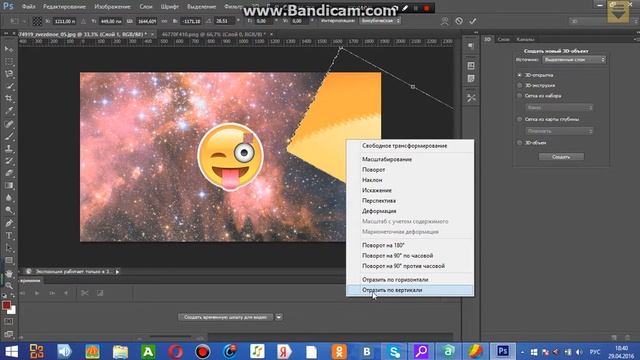Select the Rectangle shape tool
This screenshot has width=640, height=360.
[9, 260]
